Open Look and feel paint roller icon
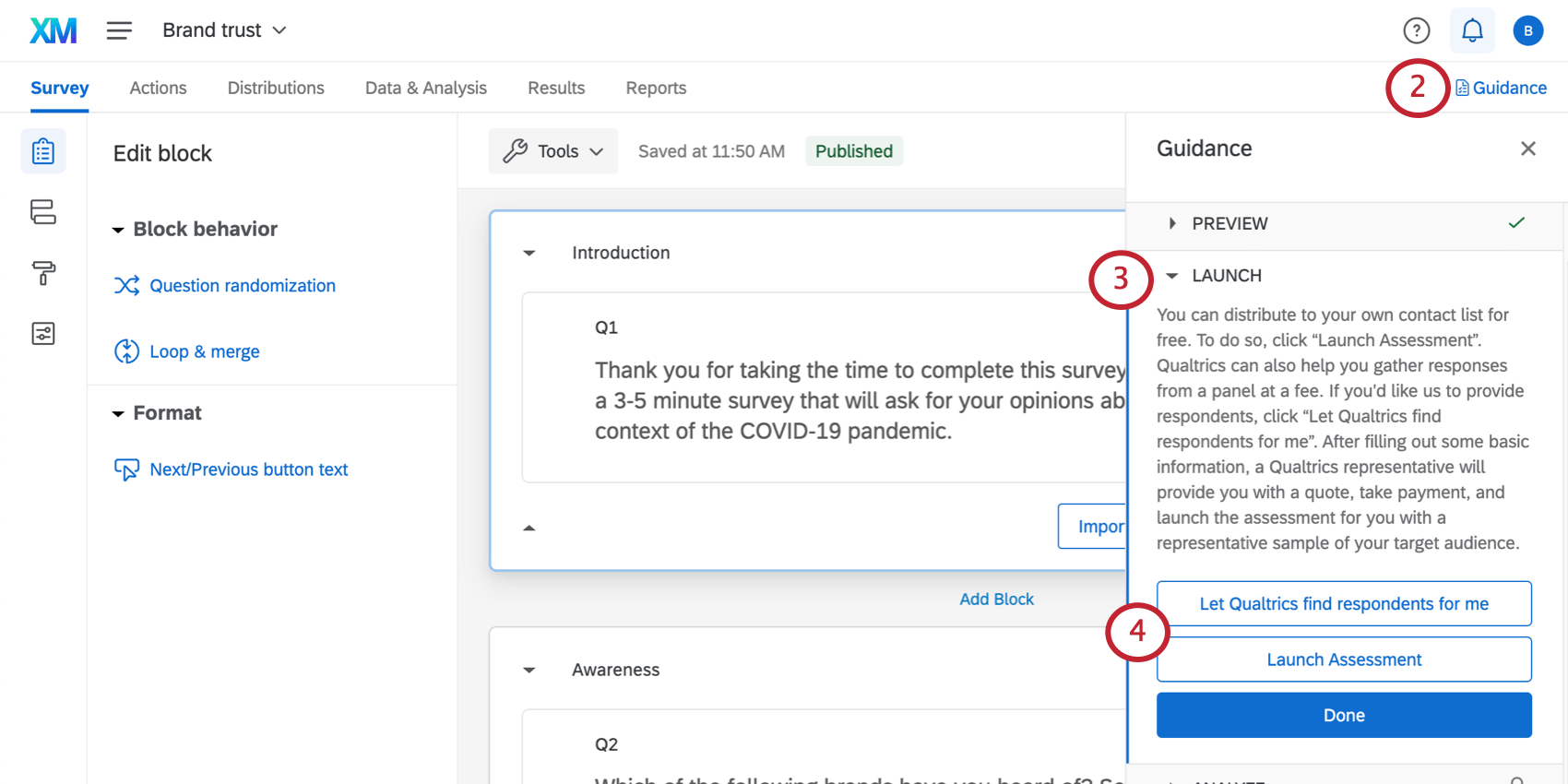 point(43,273)
